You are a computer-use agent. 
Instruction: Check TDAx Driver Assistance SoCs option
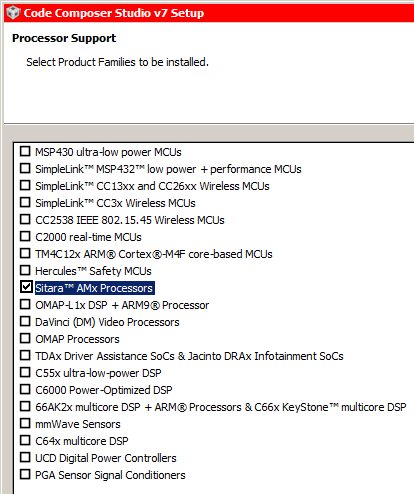25,355
